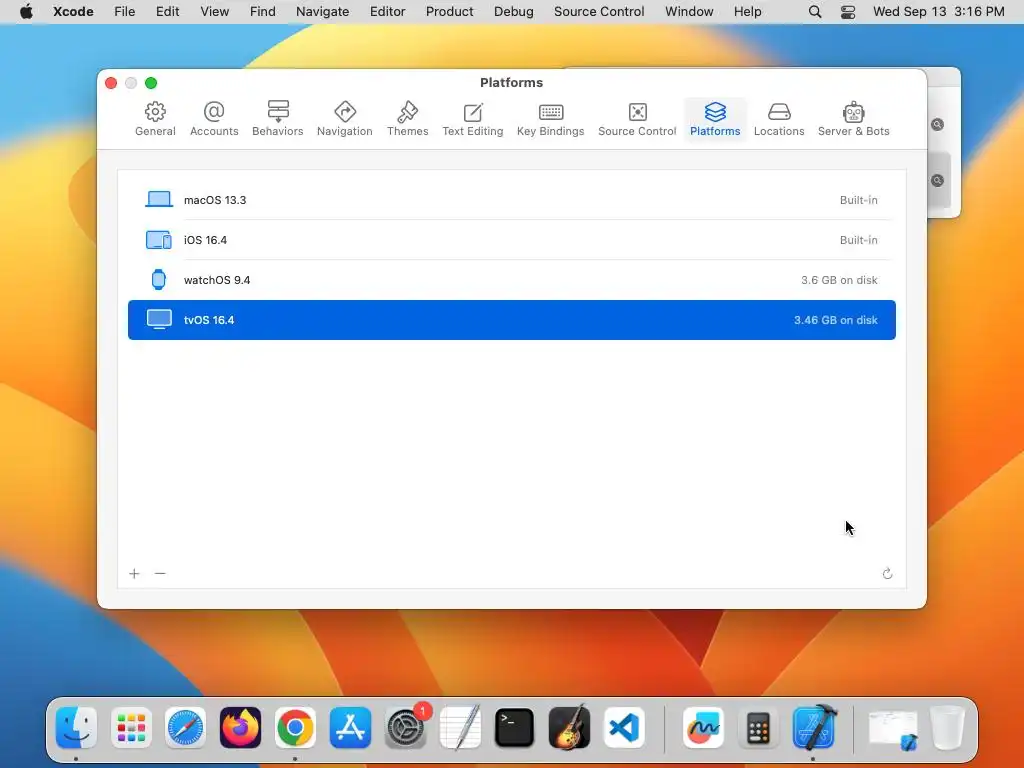The height and width of the screenshot is (768, 1024).
Task: Open Freeform from the Dock
Action: pos(703,728)
